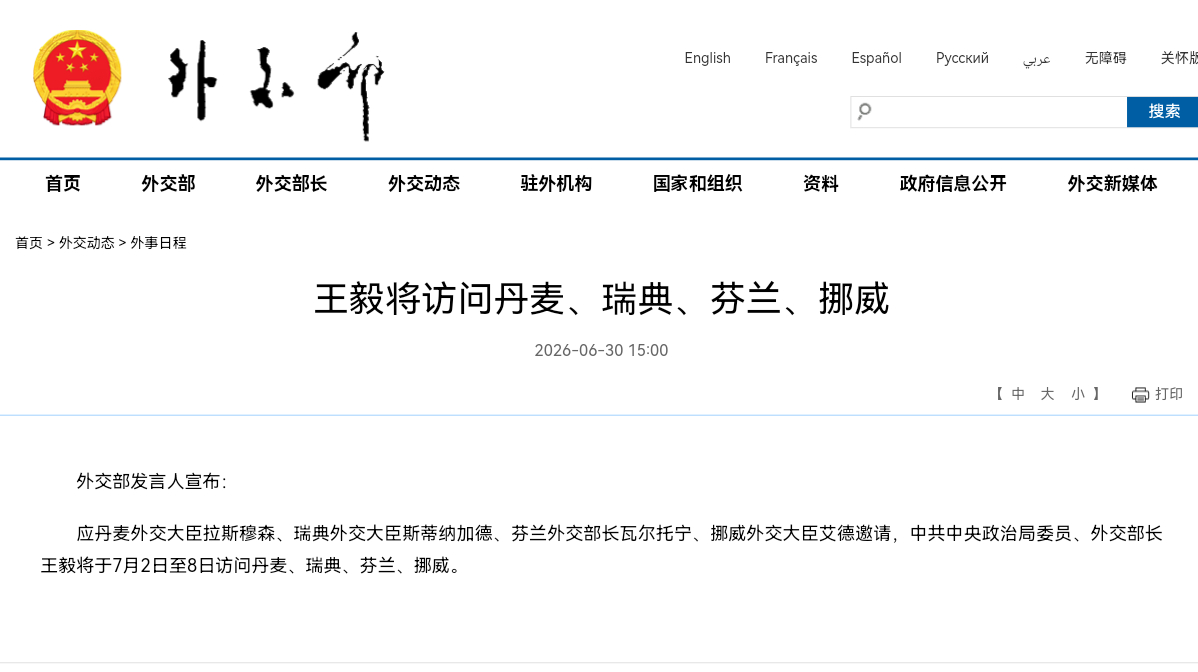Switch to Arabic عربي version
This screenshot has width=1198, height=672.
1037,59
